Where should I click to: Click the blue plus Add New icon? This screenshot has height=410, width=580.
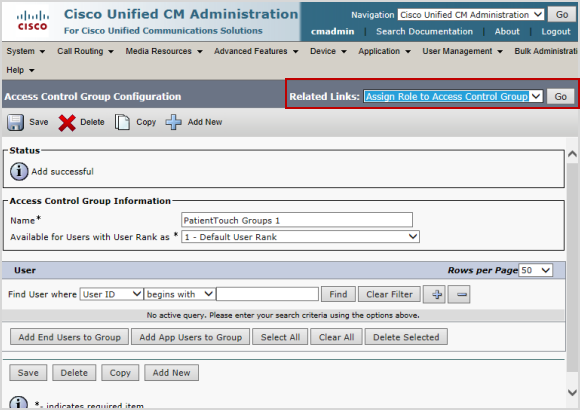[x=173, y=122]
